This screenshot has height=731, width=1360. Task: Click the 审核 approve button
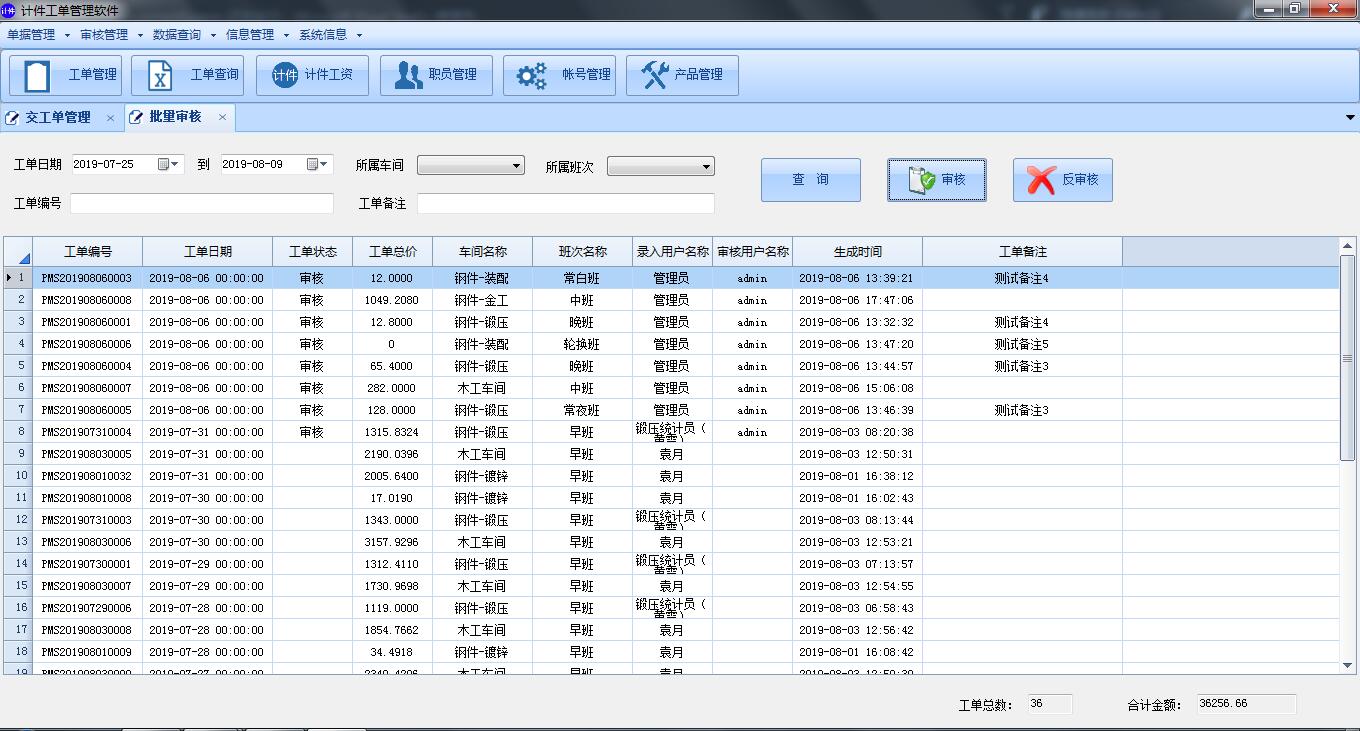936,180
